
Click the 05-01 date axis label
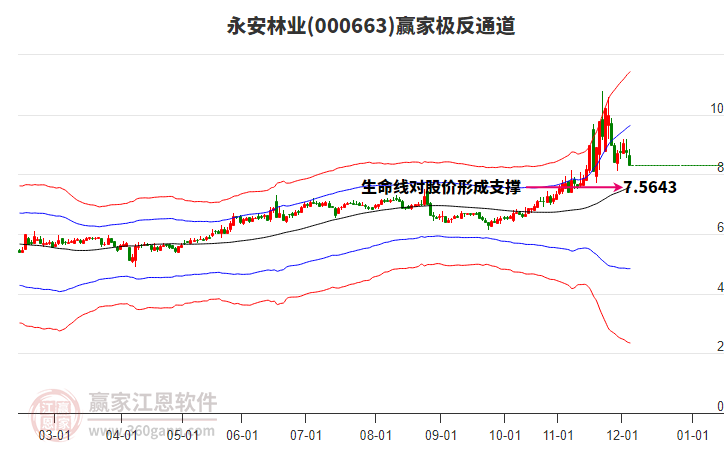(x=182, y=435)
